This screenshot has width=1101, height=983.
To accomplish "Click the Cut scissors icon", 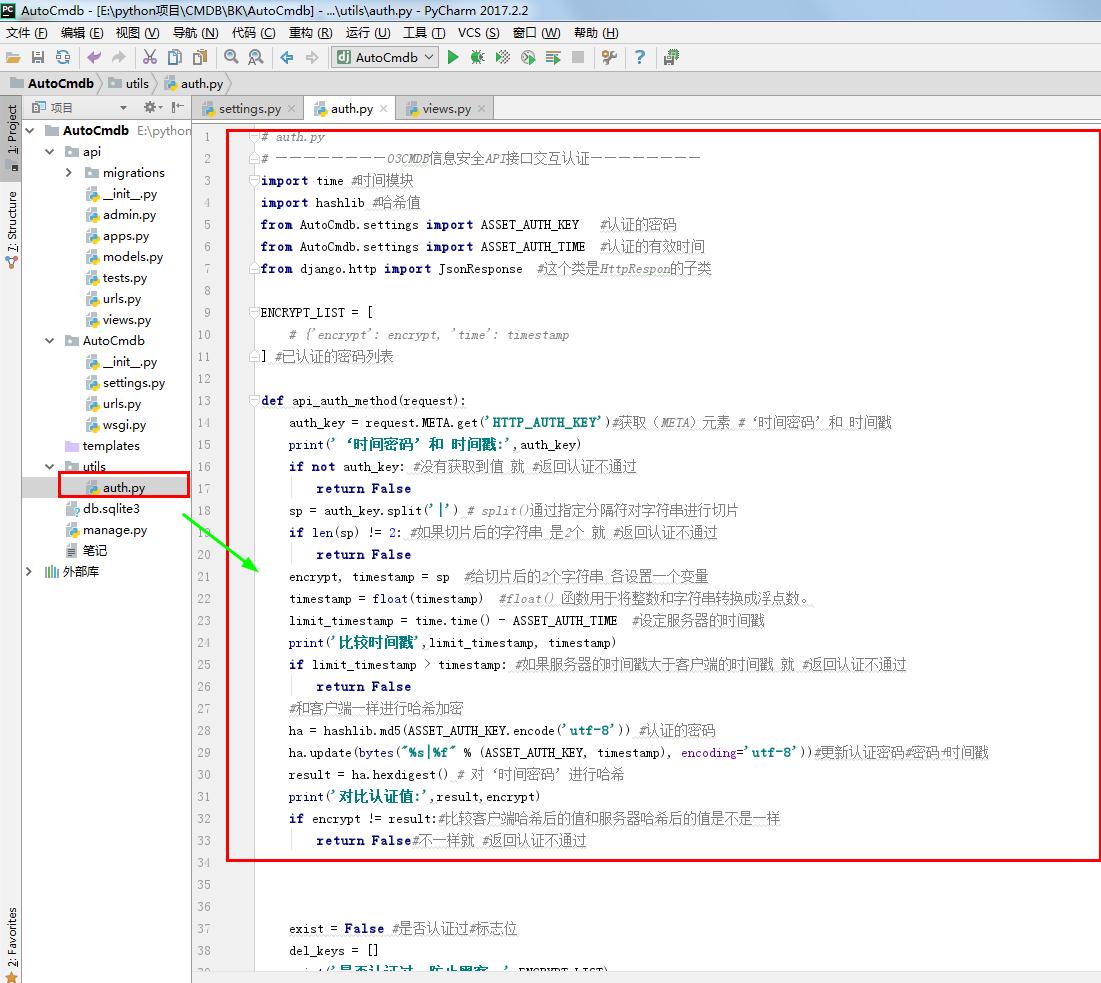I will [x=150, y=58].
